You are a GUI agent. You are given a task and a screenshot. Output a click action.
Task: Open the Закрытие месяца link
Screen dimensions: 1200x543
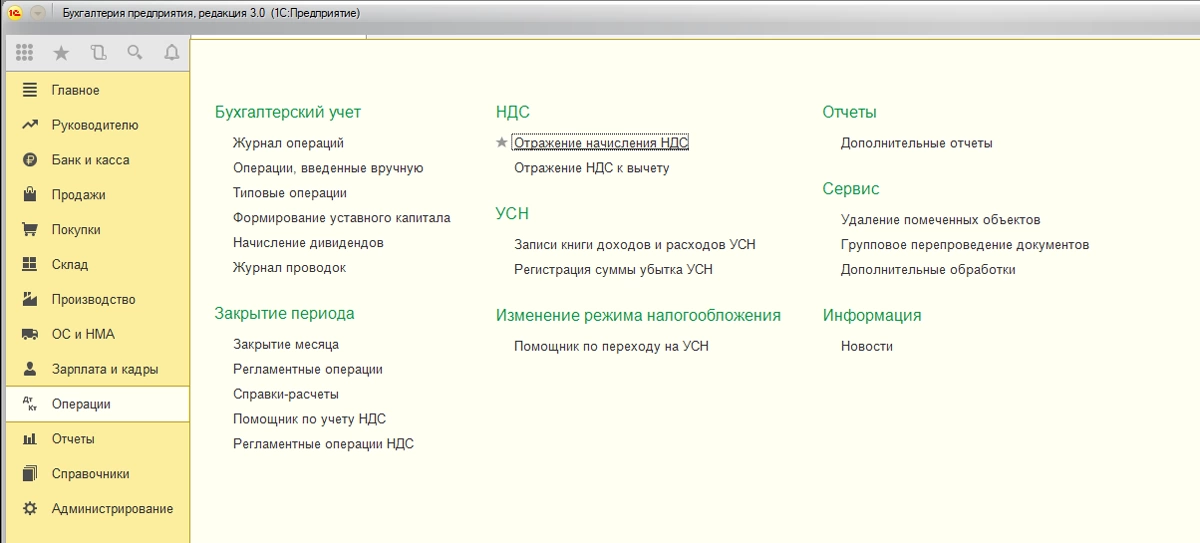(x=286, y=344)
